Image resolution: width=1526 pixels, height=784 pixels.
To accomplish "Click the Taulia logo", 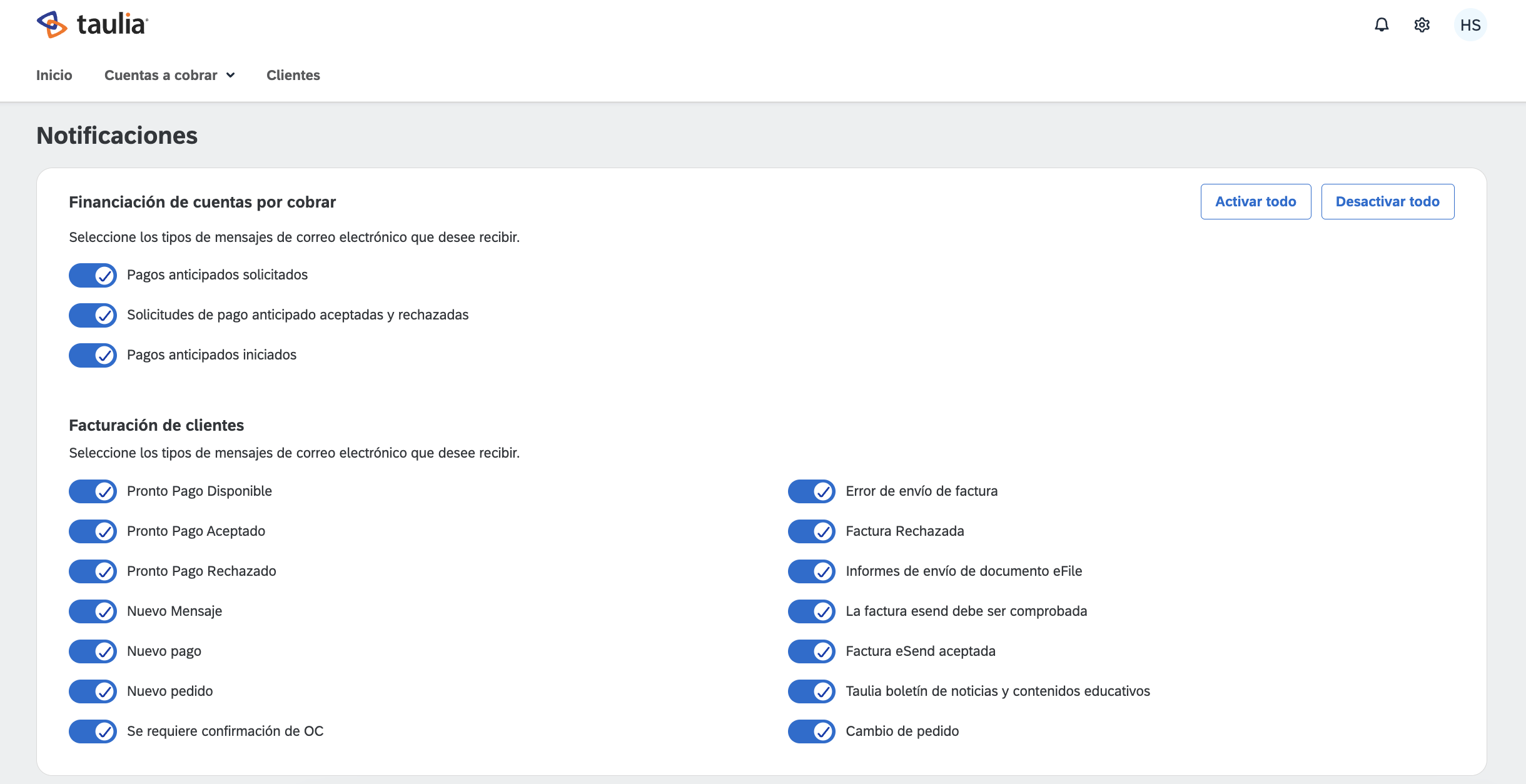I will pyautogui.click(x=93, y=24).
